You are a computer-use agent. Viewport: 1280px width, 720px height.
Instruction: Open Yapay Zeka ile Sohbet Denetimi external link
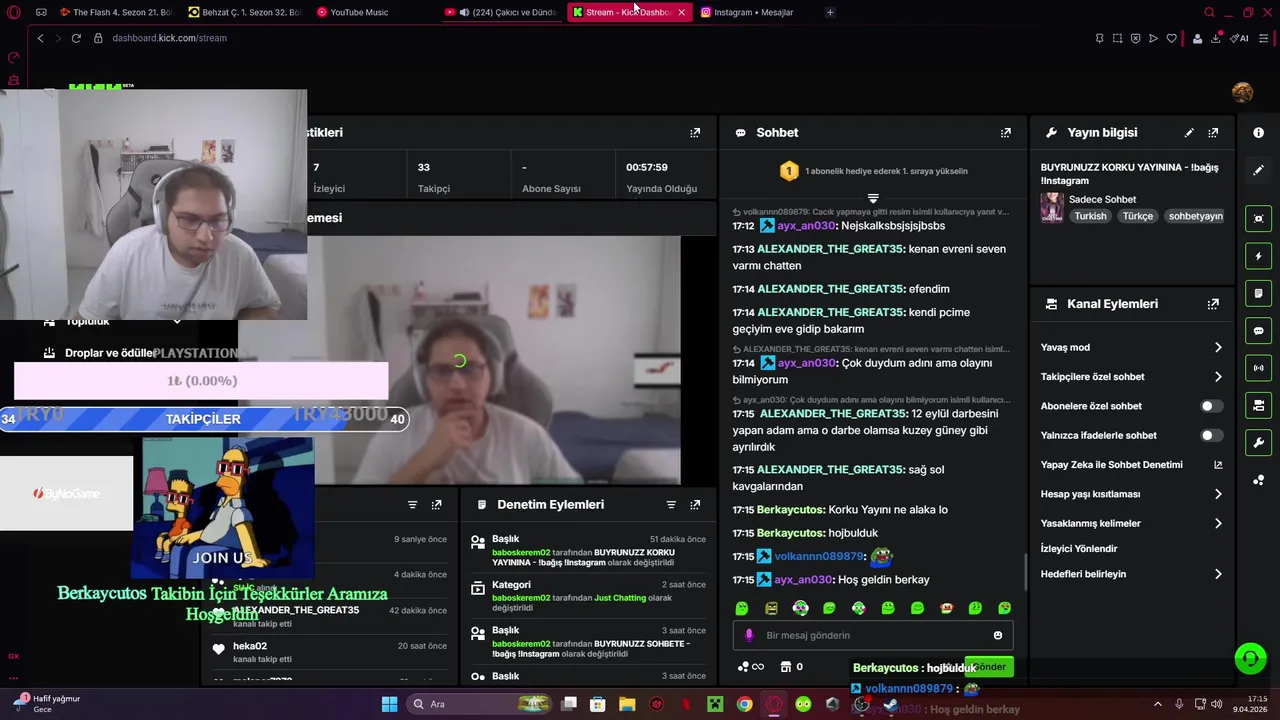click(x=1218, y=465)
